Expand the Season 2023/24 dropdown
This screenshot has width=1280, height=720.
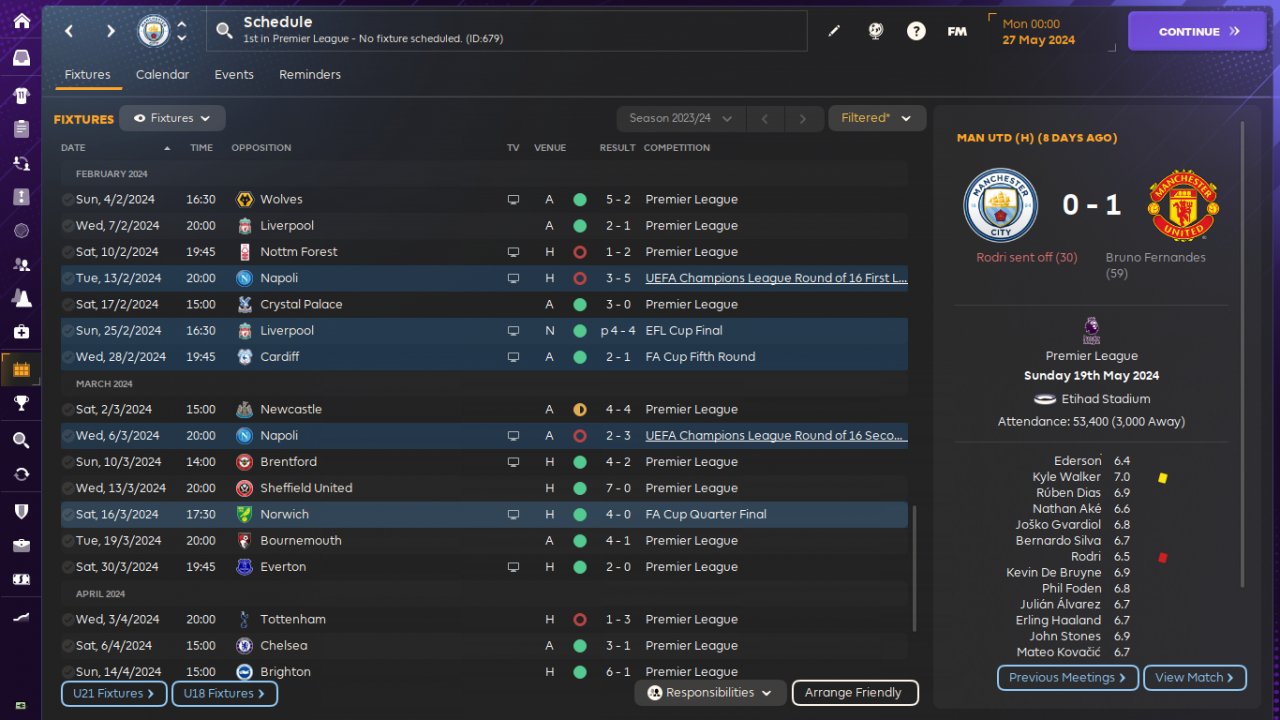tap(680, 118)
